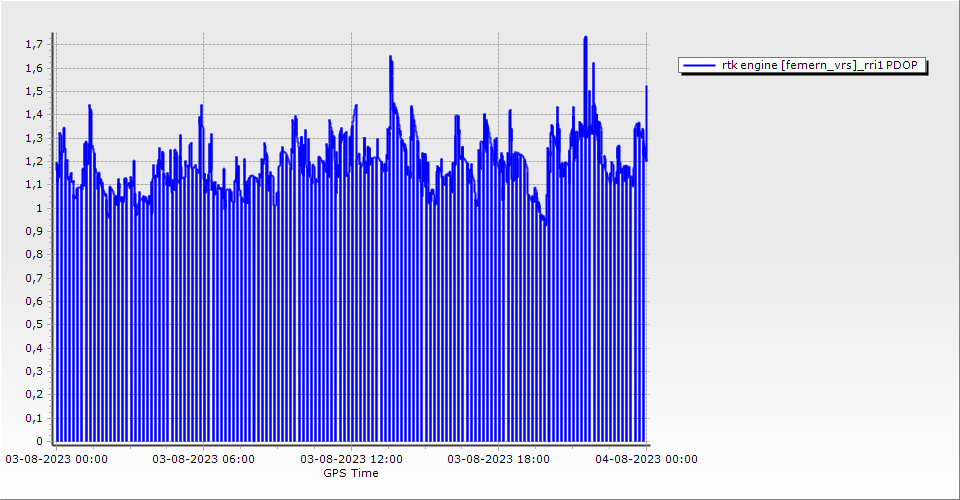Click the 03-08-2023 00:00 time label
The image size is (960, 500).
57,460
